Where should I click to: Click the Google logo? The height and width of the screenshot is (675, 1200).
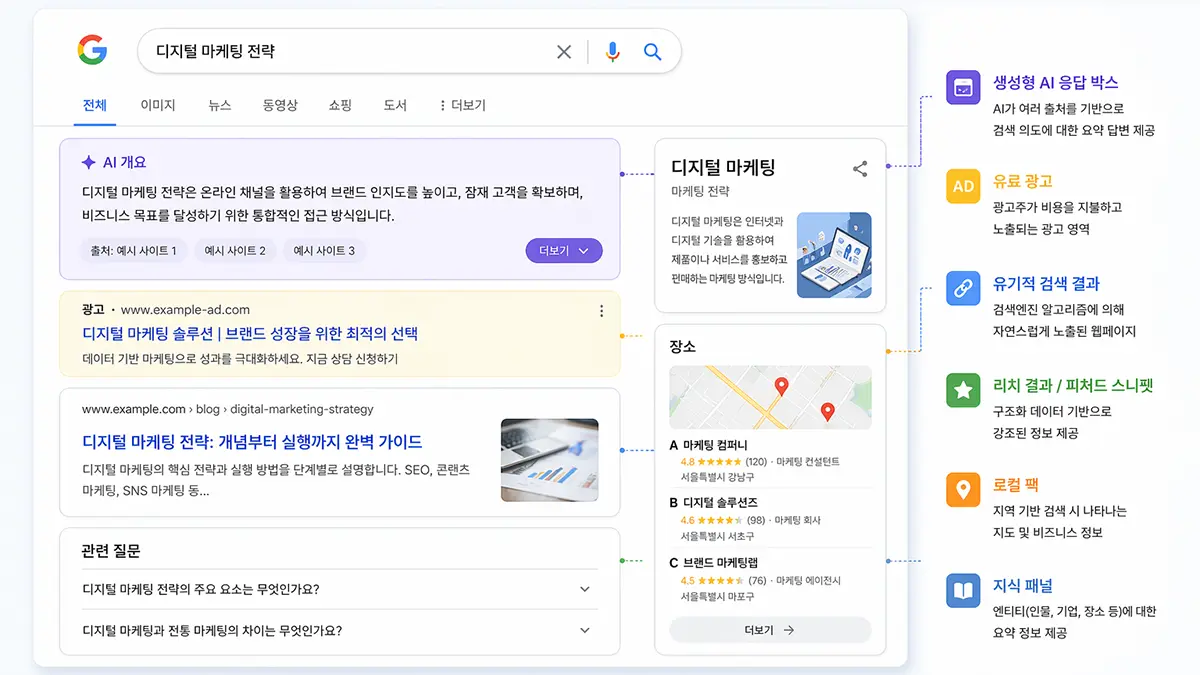coord(92,51)
